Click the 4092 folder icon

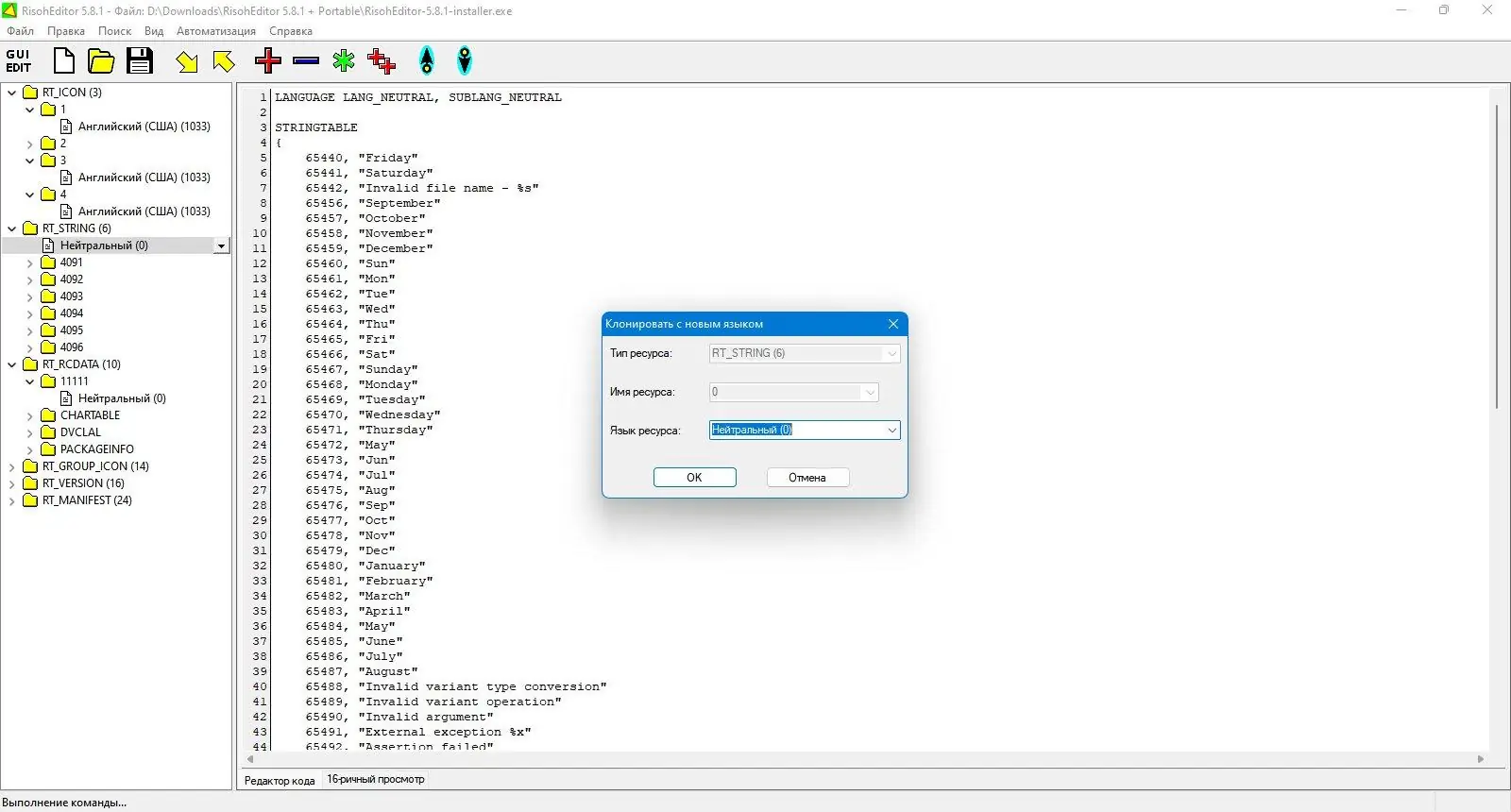[x=48, y=279]
